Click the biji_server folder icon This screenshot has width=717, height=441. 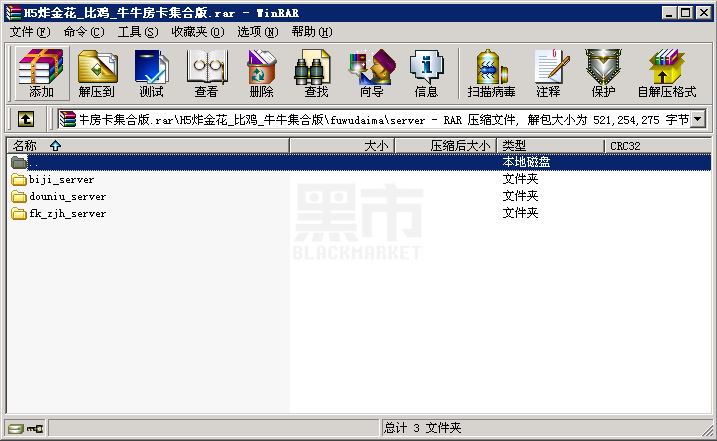click(19, 179)
